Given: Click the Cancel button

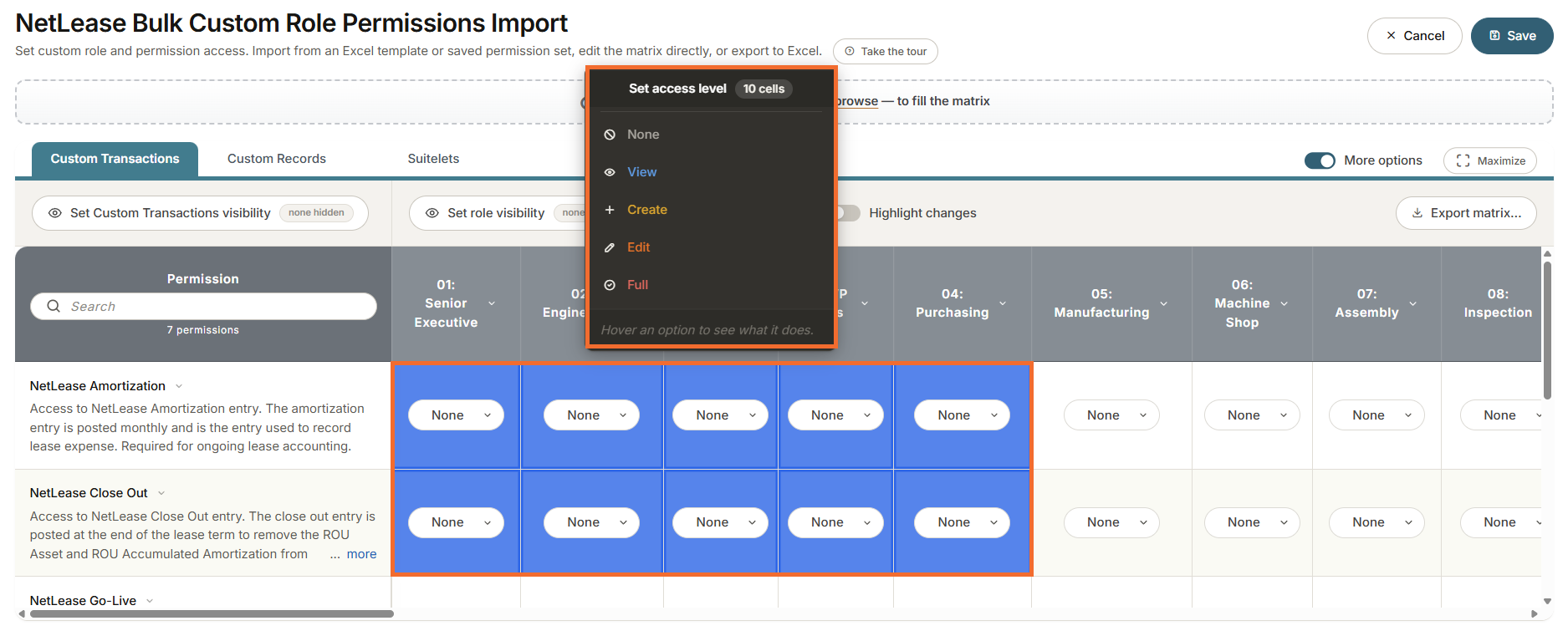Looking at the screenshot, I should (1414, 36).
